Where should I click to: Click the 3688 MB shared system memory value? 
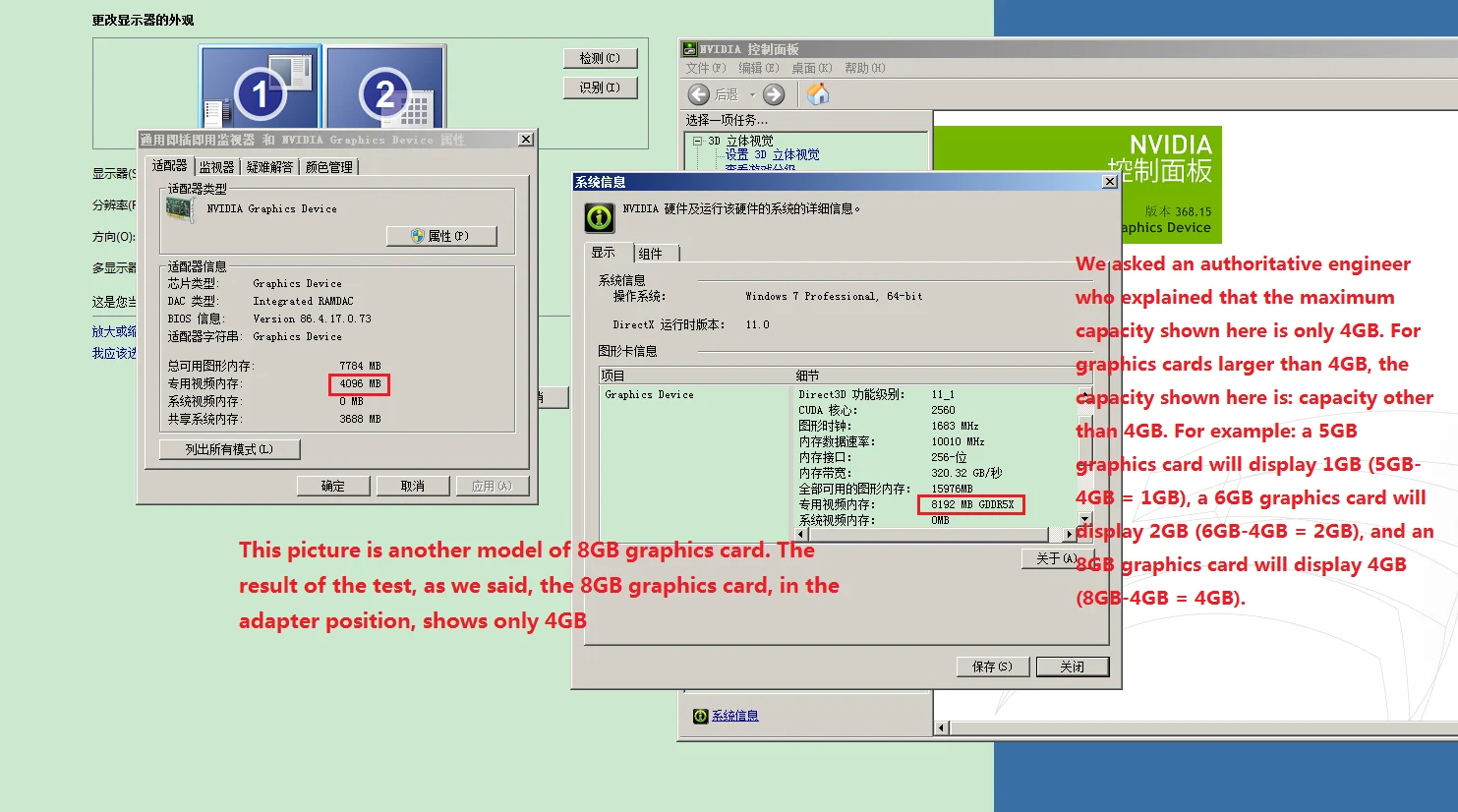[x=360, y=419]
